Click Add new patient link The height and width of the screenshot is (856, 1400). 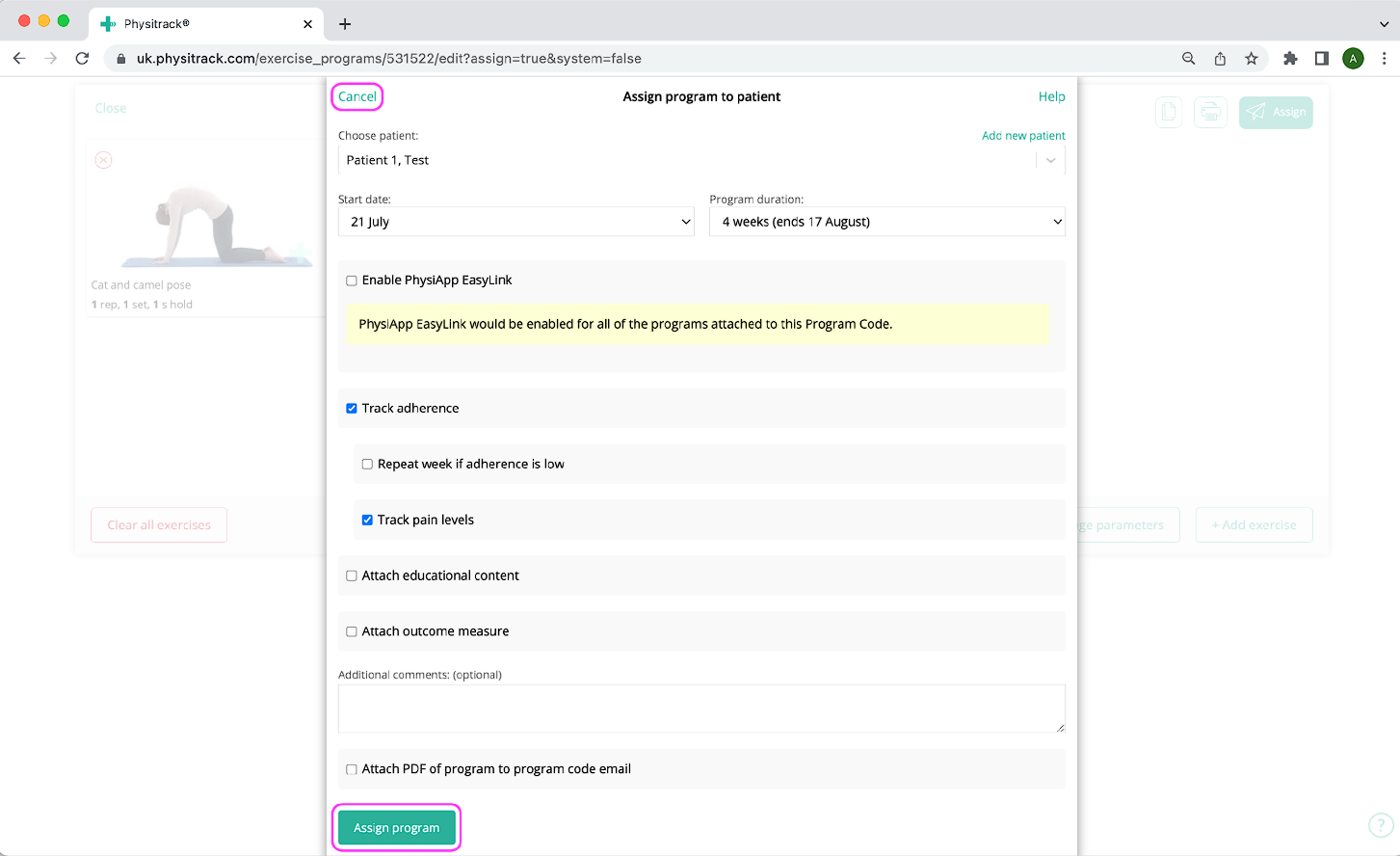[x=1023, y=136]
